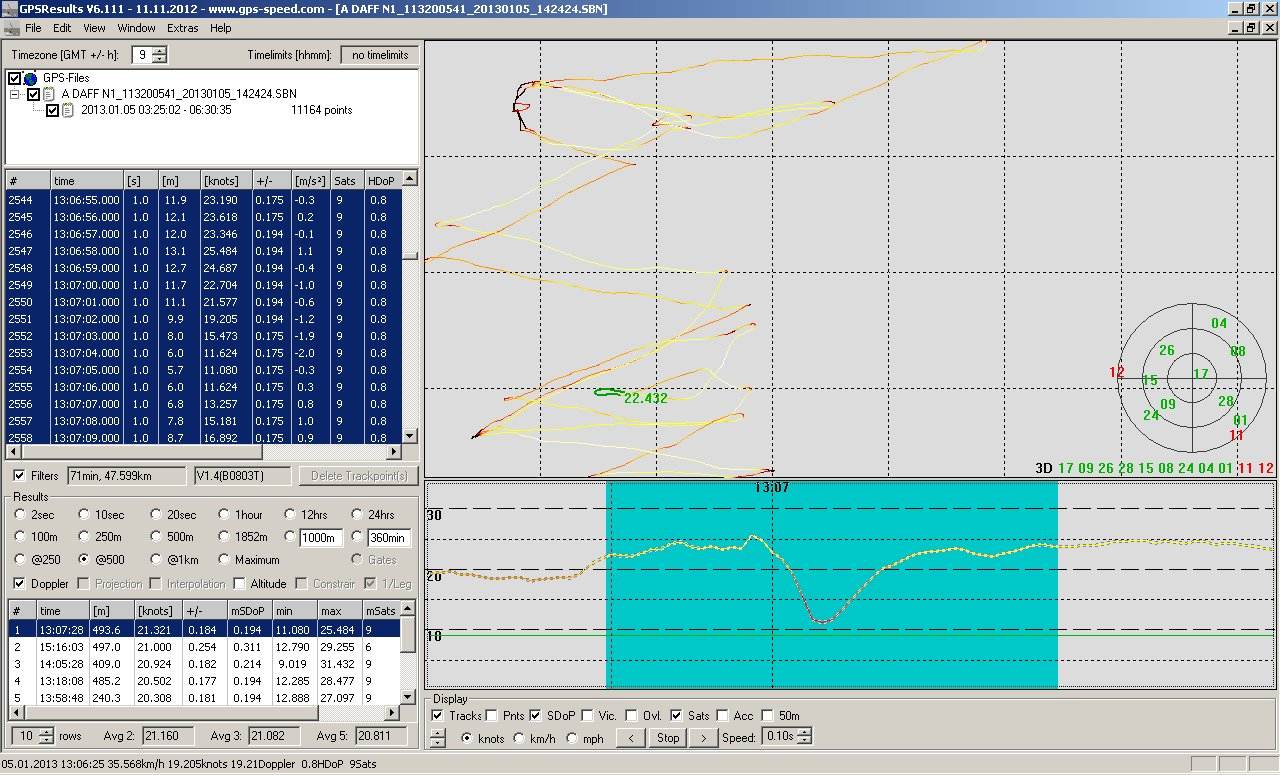1280x775 pixels.
Task: Decrease the rows count spinner
Action: [x=47, y=741]
